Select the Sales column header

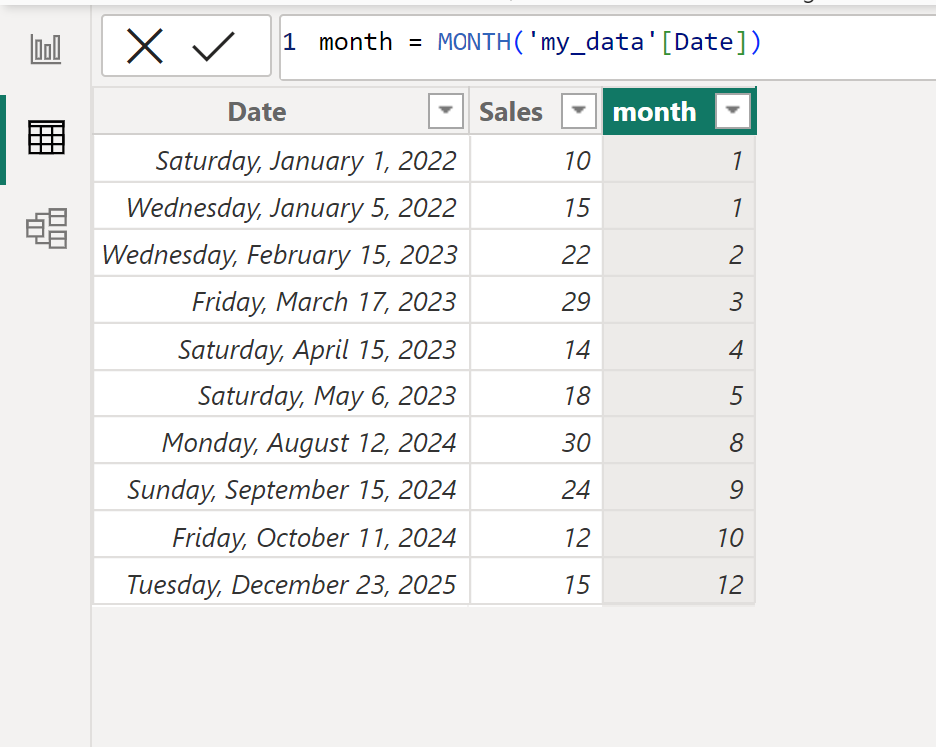pos(511,112)
